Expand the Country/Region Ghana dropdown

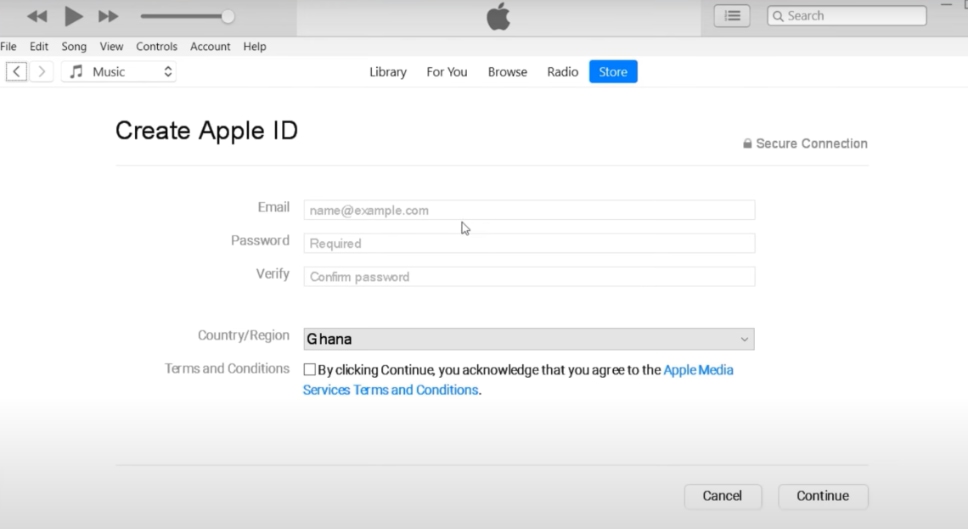click(529, 339)
